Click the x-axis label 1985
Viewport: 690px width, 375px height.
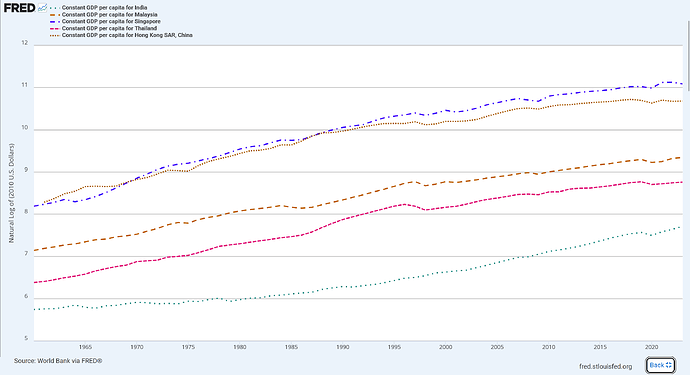click(291, 347)
